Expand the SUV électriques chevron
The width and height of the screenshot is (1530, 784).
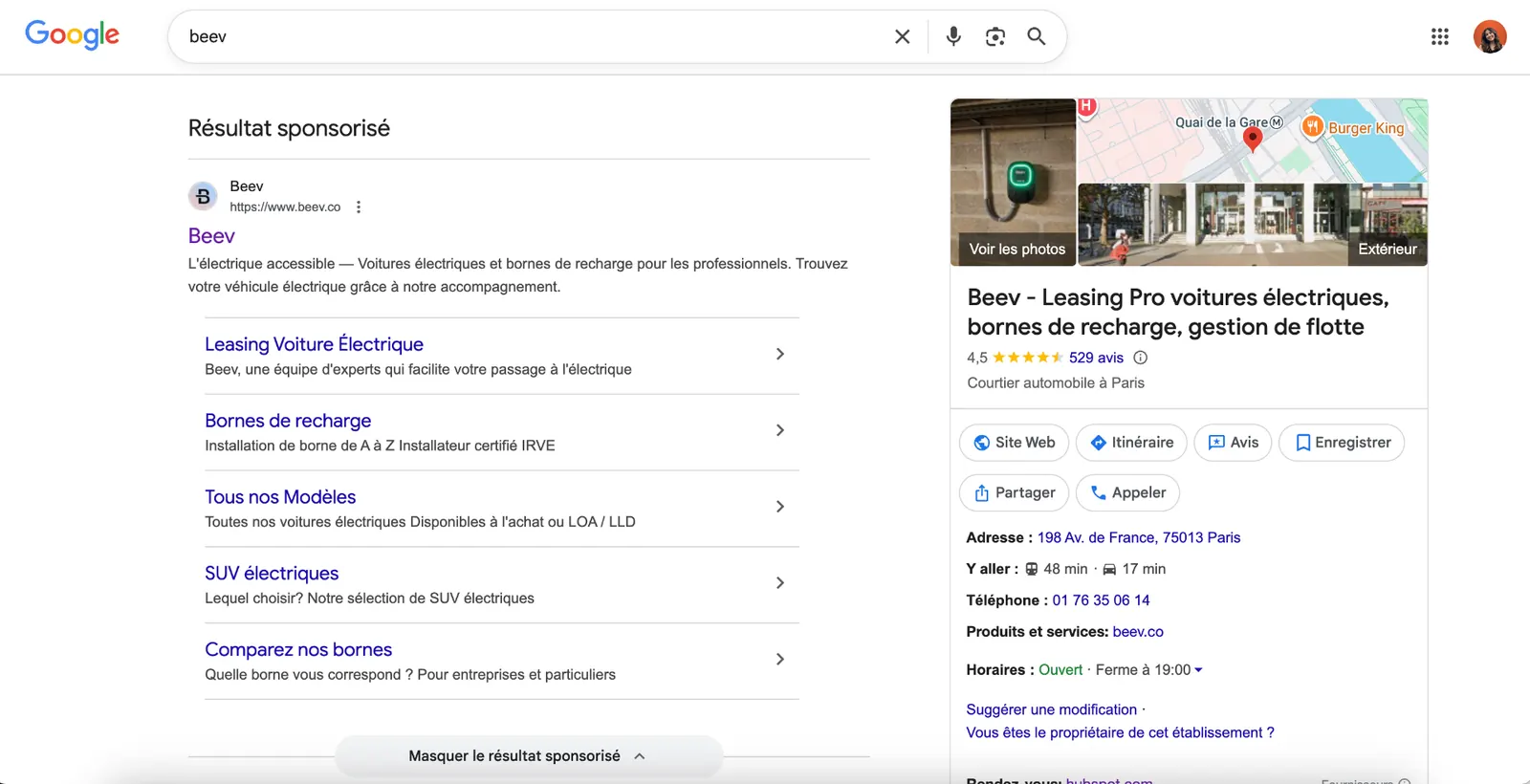780,583
